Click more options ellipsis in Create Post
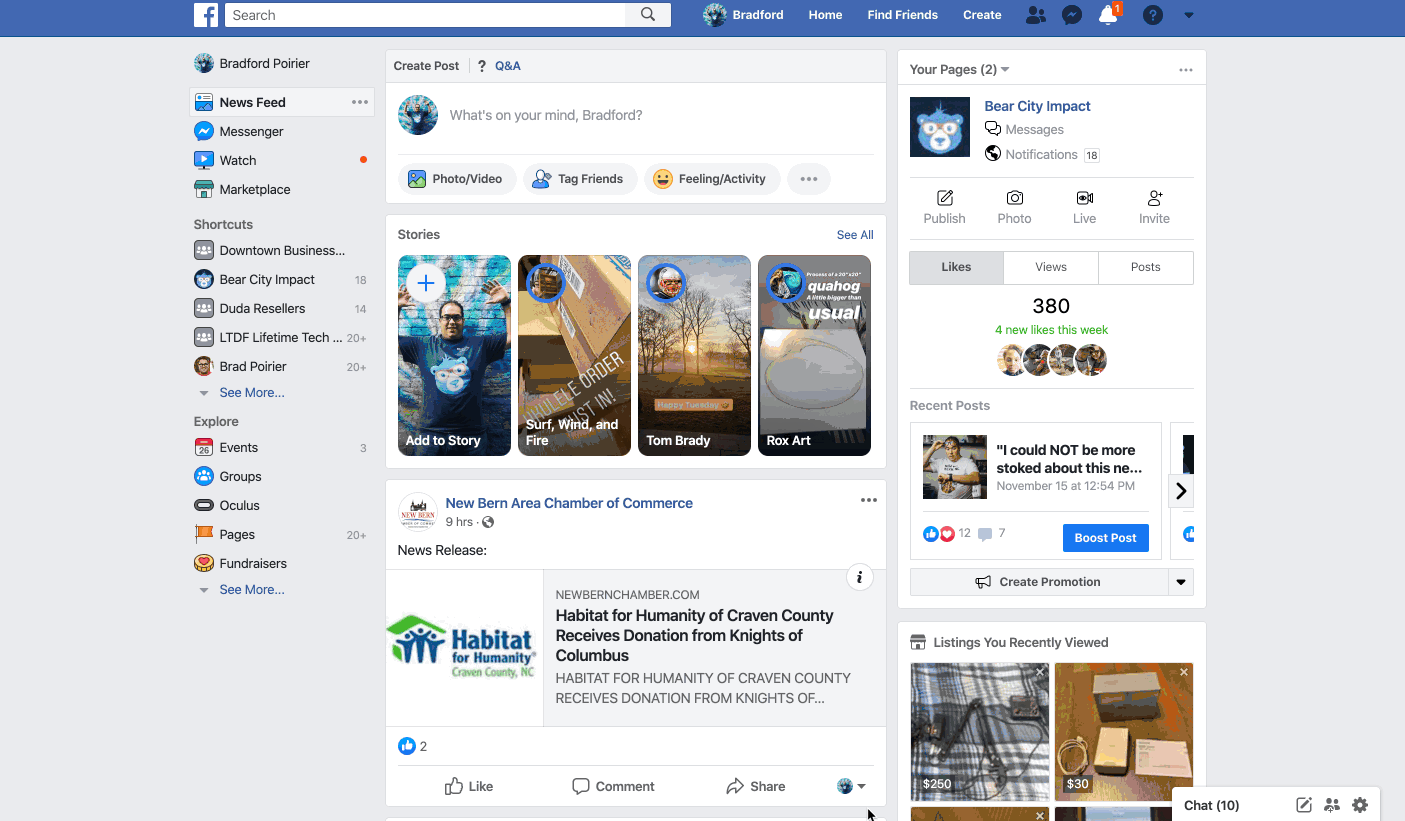Viewport: 1405px width, 821px height. (x=809, y=179)
